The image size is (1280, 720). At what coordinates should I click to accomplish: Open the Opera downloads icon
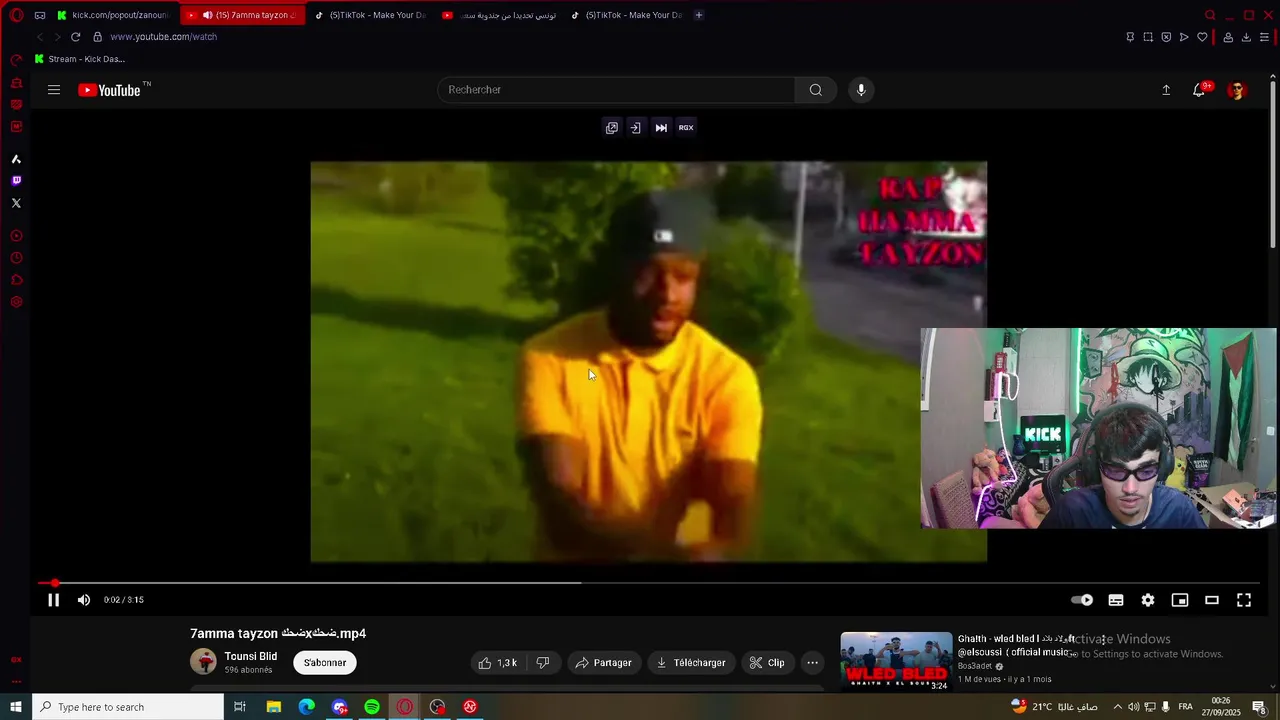pyautogui.click(x=1246, y=37)
